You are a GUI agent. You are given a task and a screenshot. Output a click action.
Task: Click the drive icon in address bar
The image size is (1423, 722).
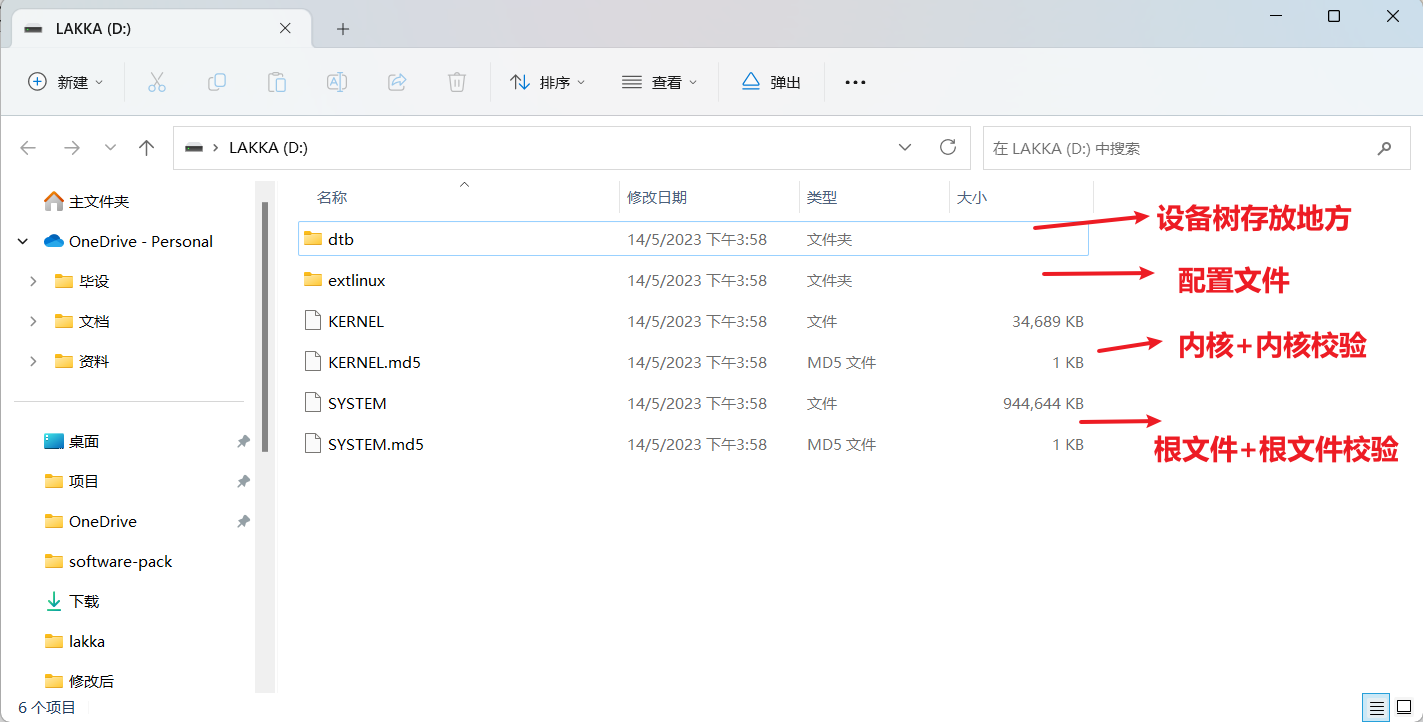[x=194, y=148]
